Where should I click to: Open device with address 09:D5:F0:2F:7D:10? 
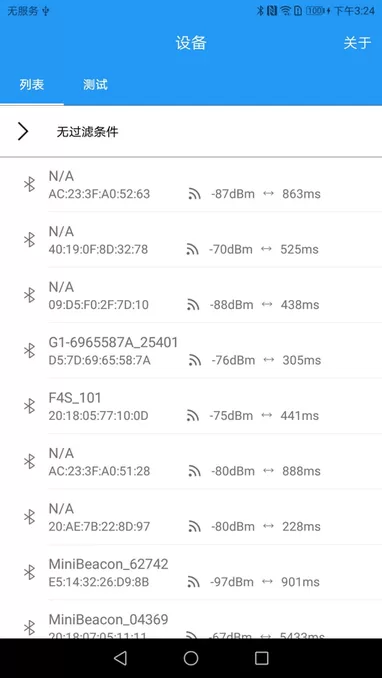tap(191, 295)
